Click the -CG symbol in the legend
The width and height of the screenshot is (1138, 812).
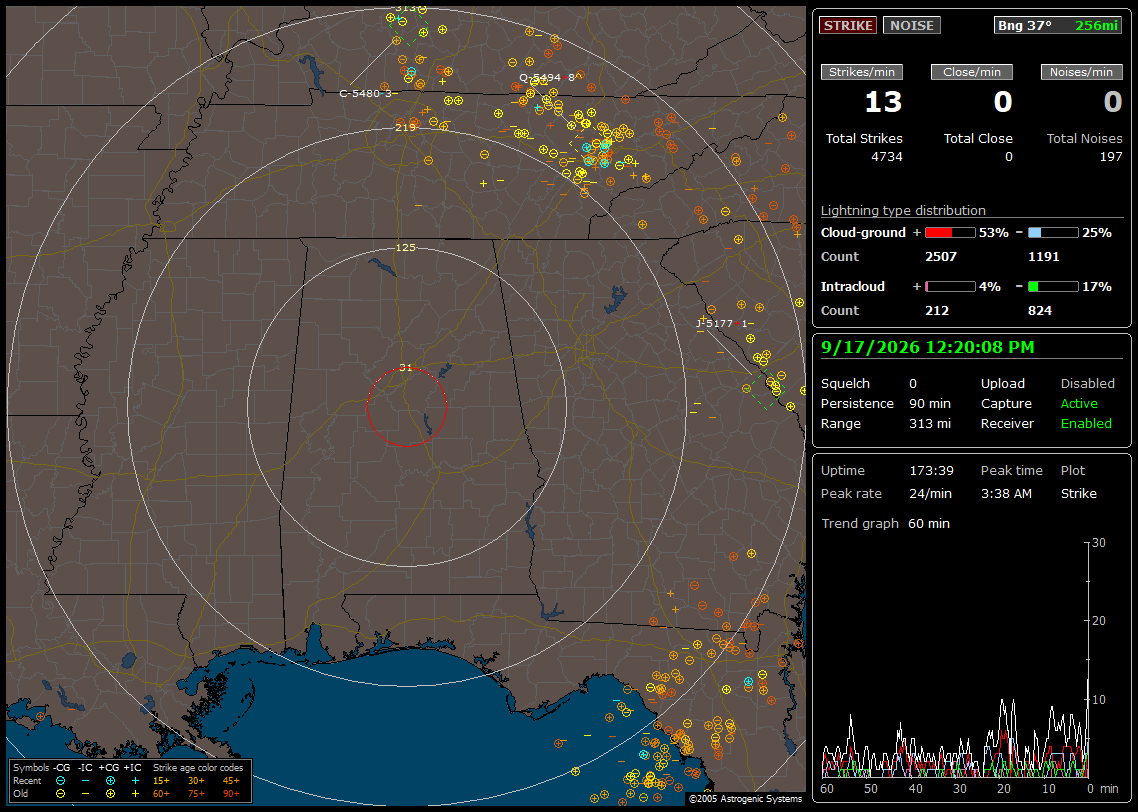tap(61, 781)
